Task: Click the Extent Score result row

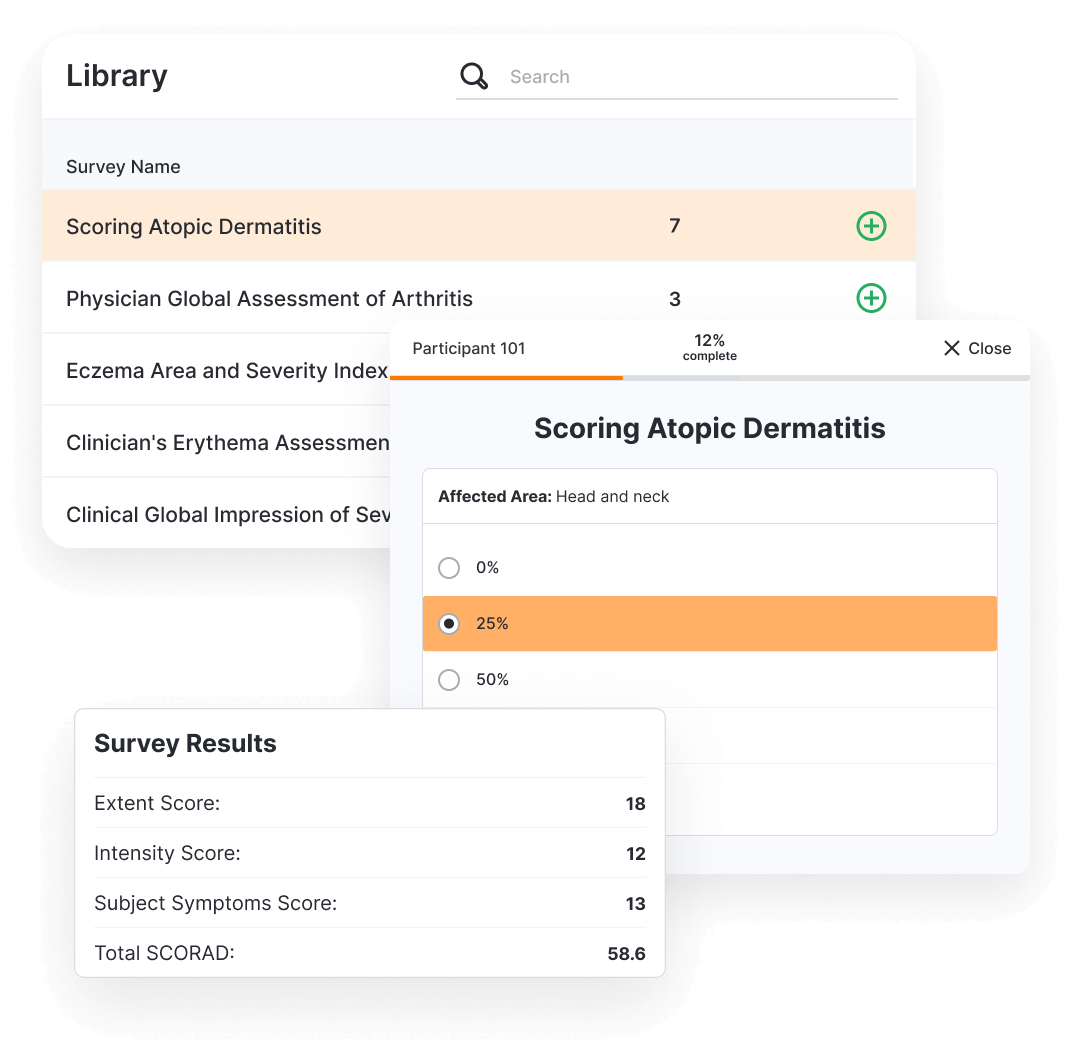Action: click(369, 803)
